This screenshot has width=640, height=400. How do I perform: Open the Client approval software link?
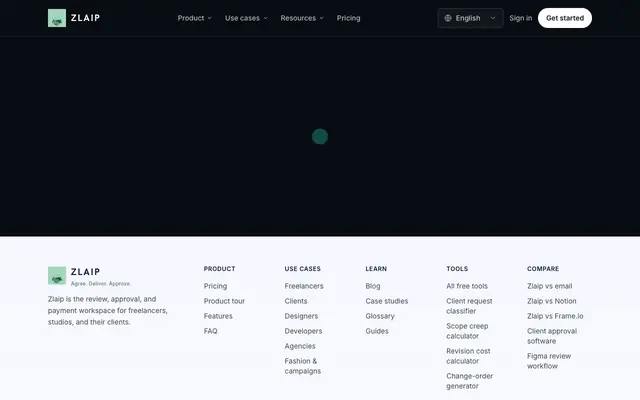[x=552, y=336]
